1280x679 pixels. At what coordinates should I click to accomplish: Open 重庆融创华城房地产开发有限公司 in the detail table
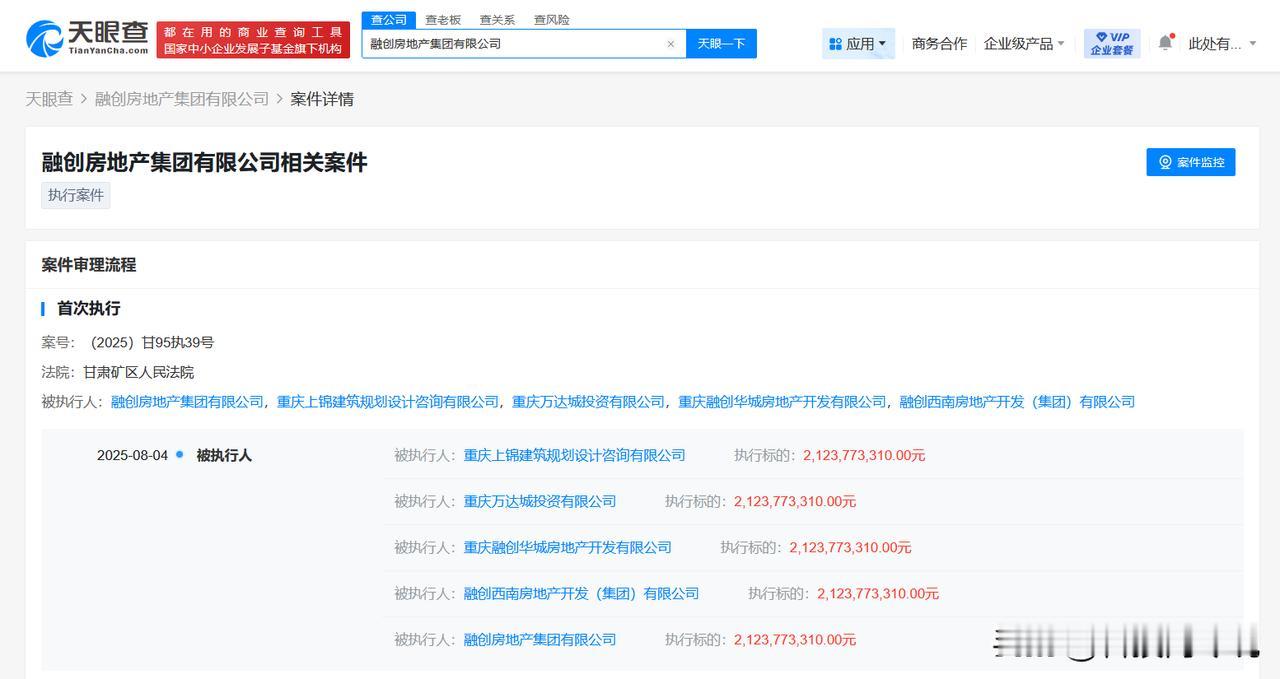point(567,547)
